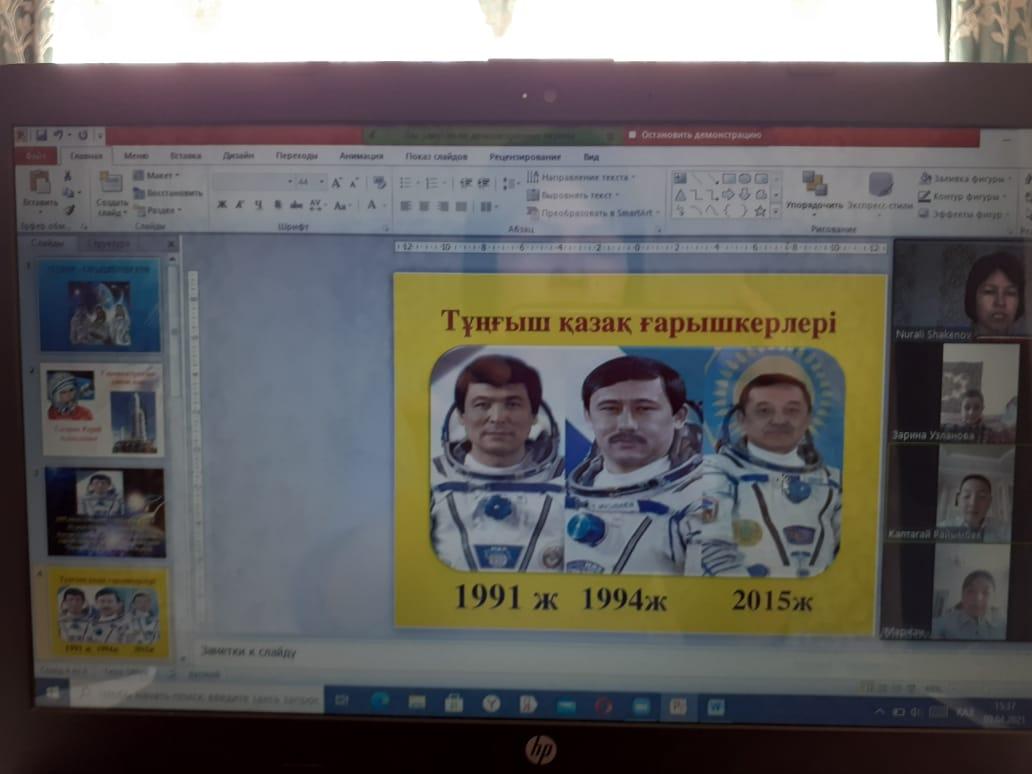
Task: Toggle bold (Ж) formatting
Action: pos(222,205)
